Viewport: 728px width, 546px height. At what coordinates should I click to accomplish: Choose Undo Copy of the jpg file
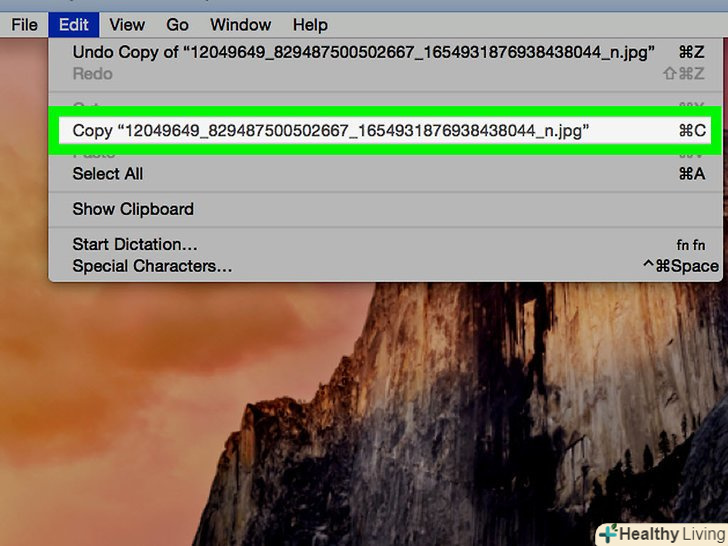[x=385, y=52]
